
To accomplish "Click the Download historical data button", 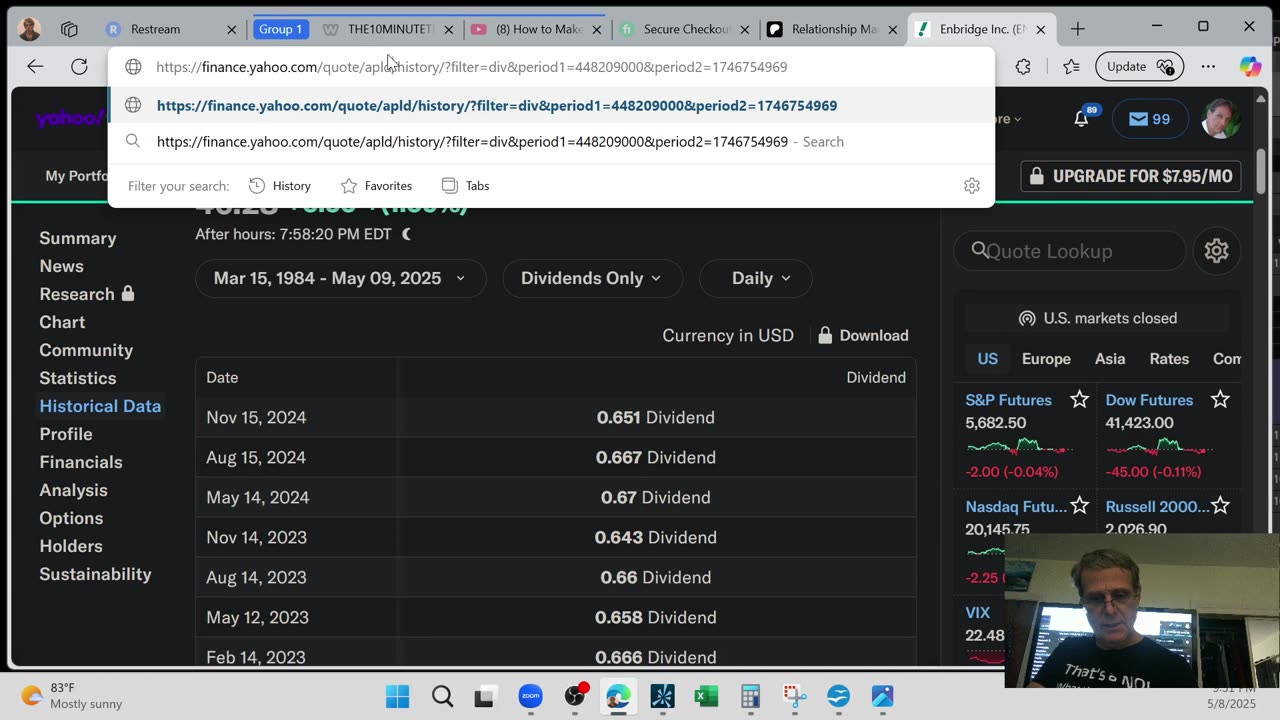I will pos(863,336).
